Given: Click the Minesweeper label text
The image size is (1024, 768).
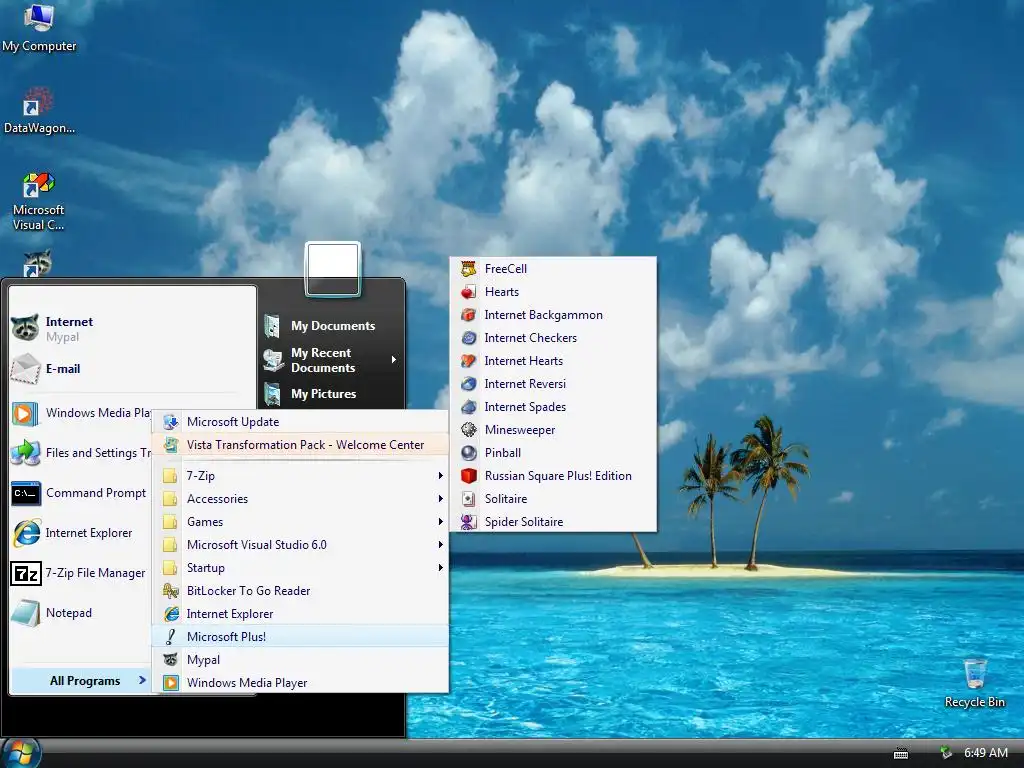Looking at the screenshot, I should coord(520,430).
